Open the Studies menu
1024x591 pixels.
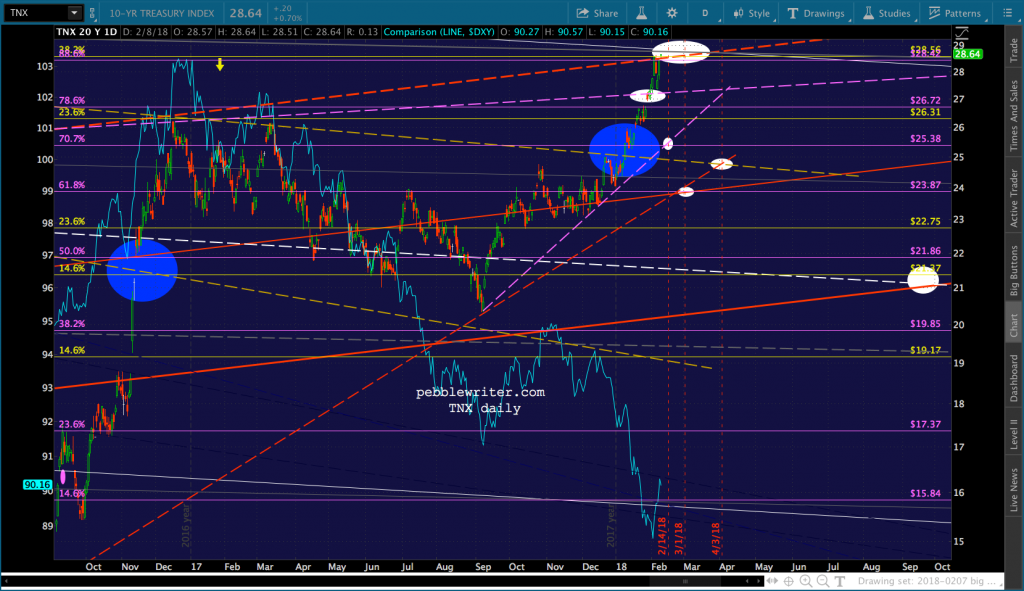(x=887, y=13)
